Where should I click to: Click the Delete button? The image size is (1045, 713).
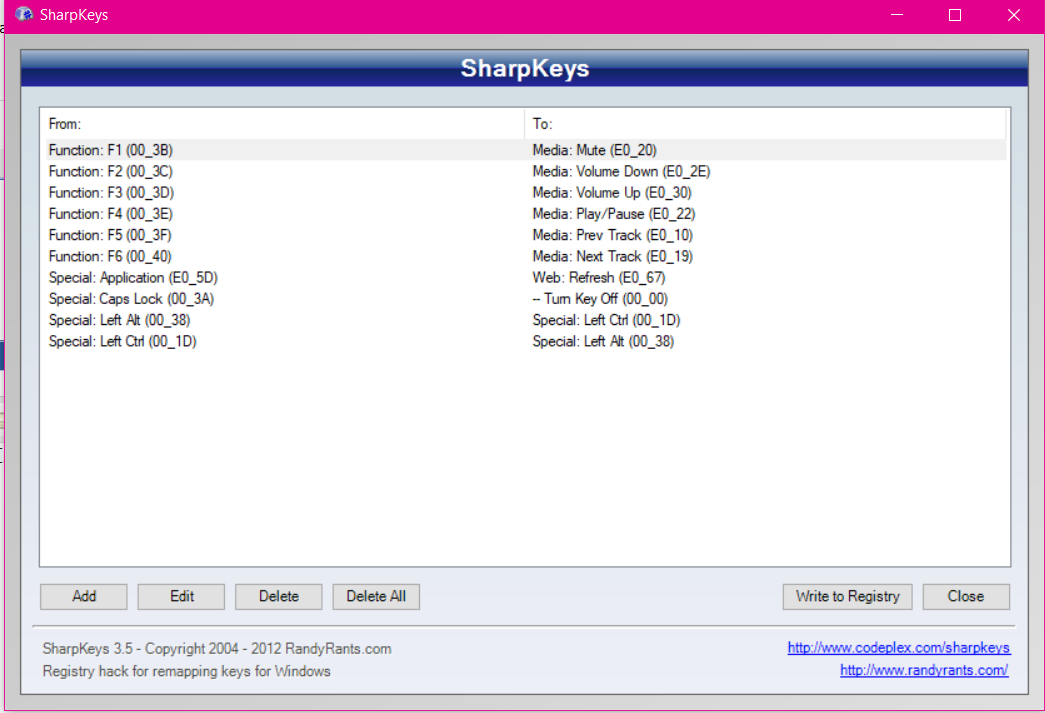[279, 596]
